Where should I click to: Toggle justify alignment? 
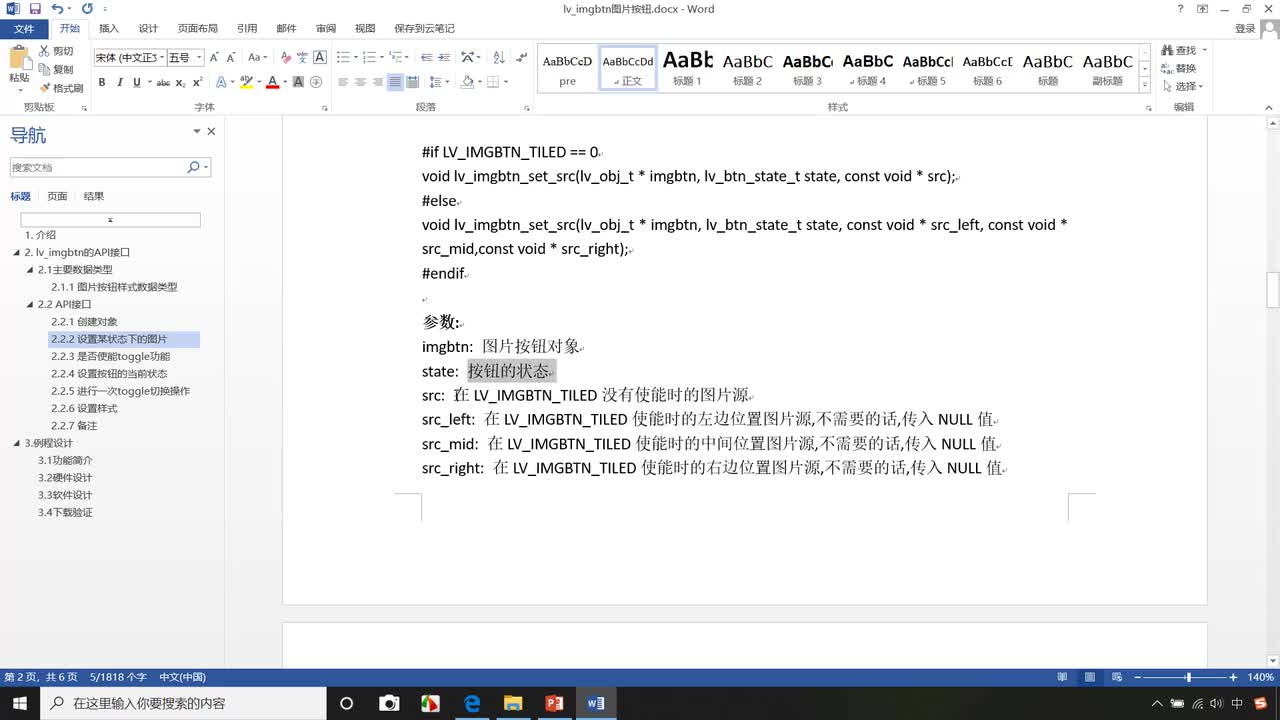tap(395, 82)
